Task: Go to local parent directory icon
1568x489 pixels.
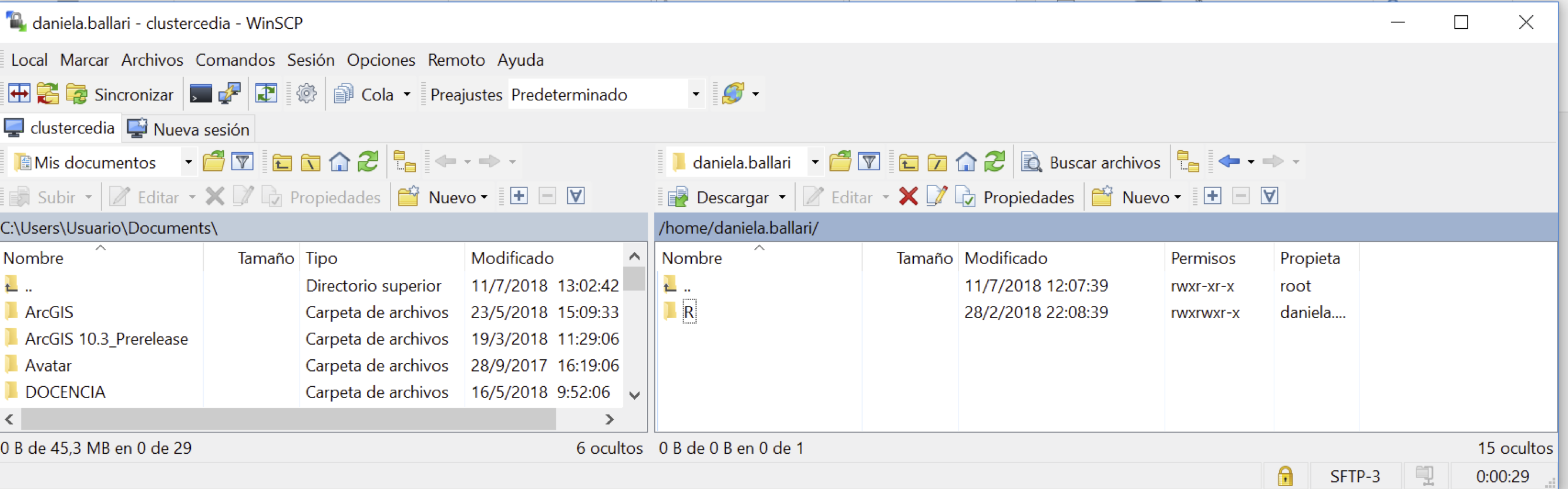Action: coord(282,162)
